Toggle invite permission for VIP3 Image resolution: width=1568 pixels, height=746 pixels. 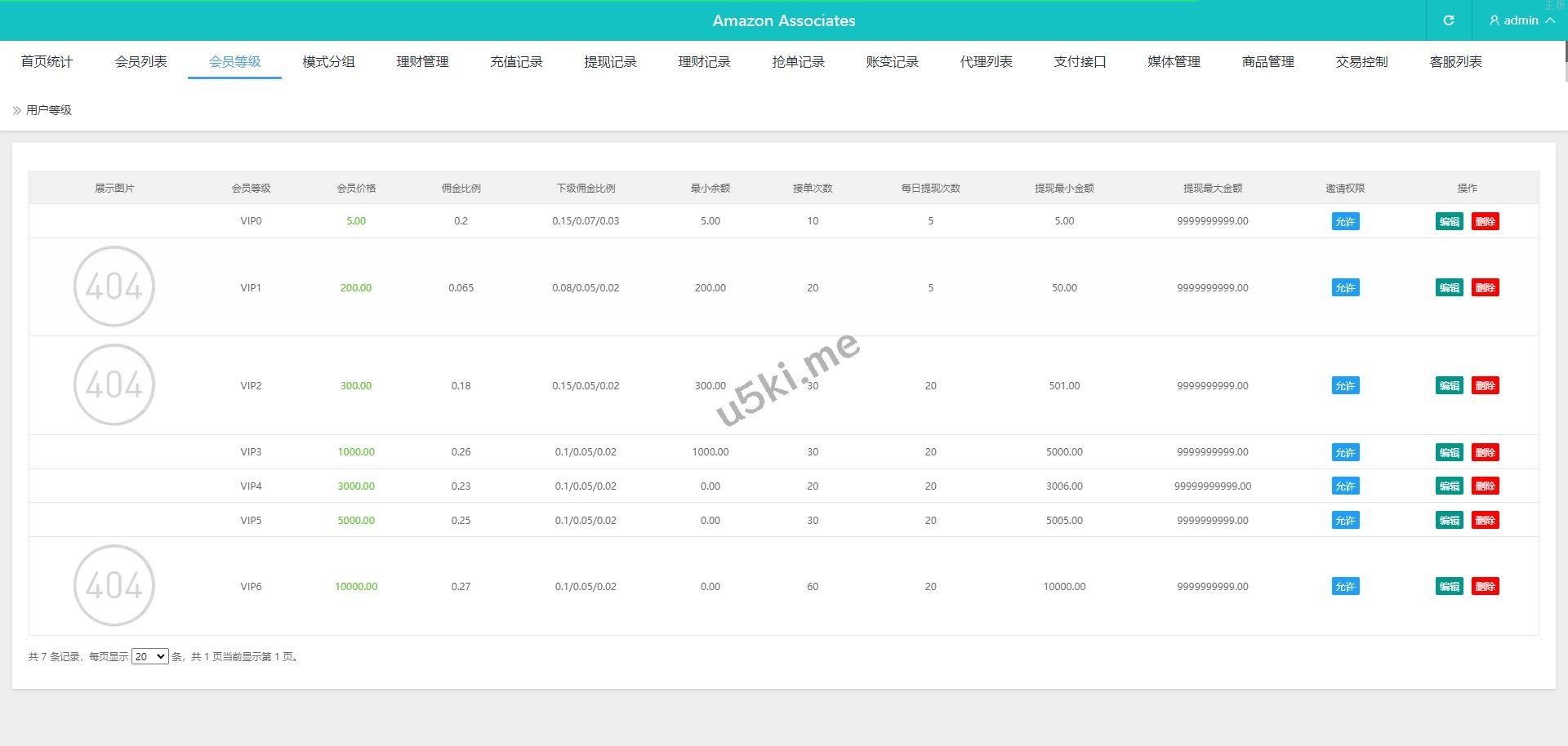1345,452
